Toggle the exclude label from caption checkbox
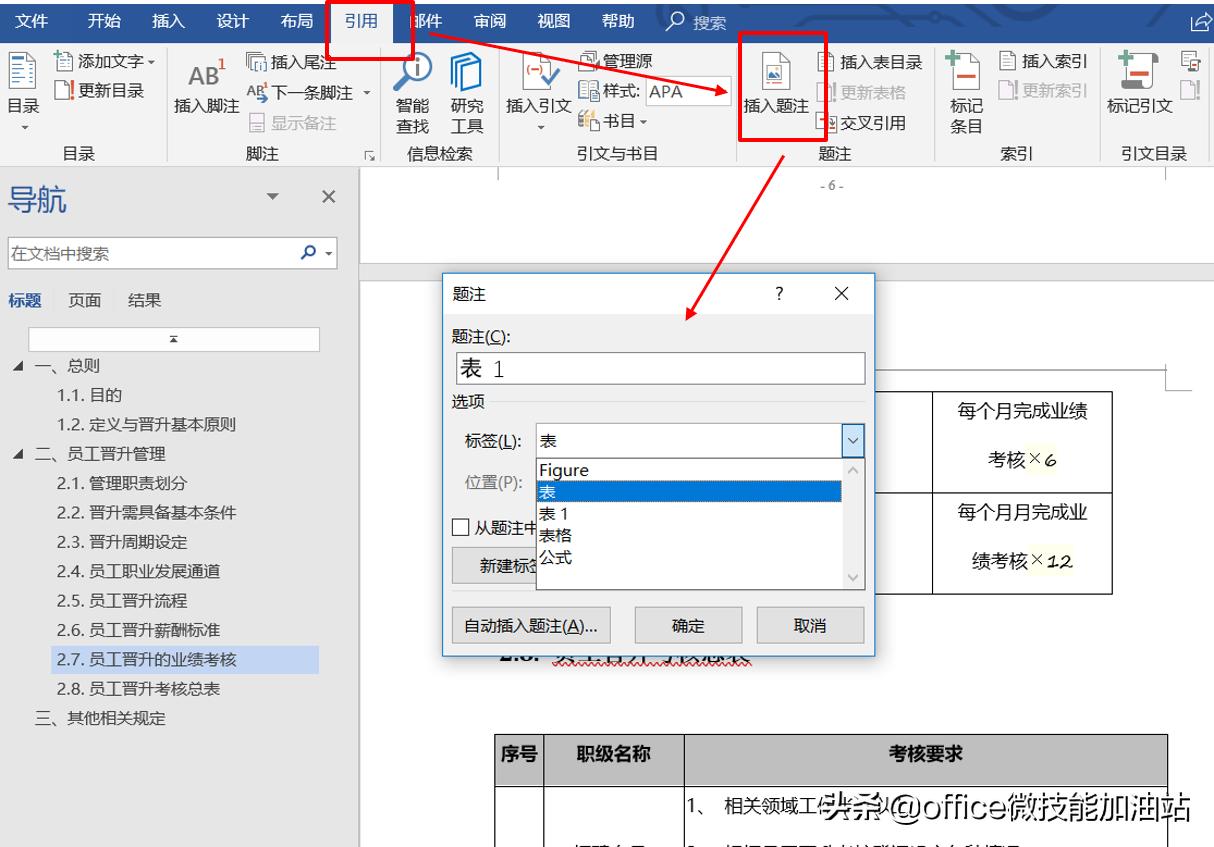The height and width of the screenshot is (847, 1214). (x=460, y=527)
